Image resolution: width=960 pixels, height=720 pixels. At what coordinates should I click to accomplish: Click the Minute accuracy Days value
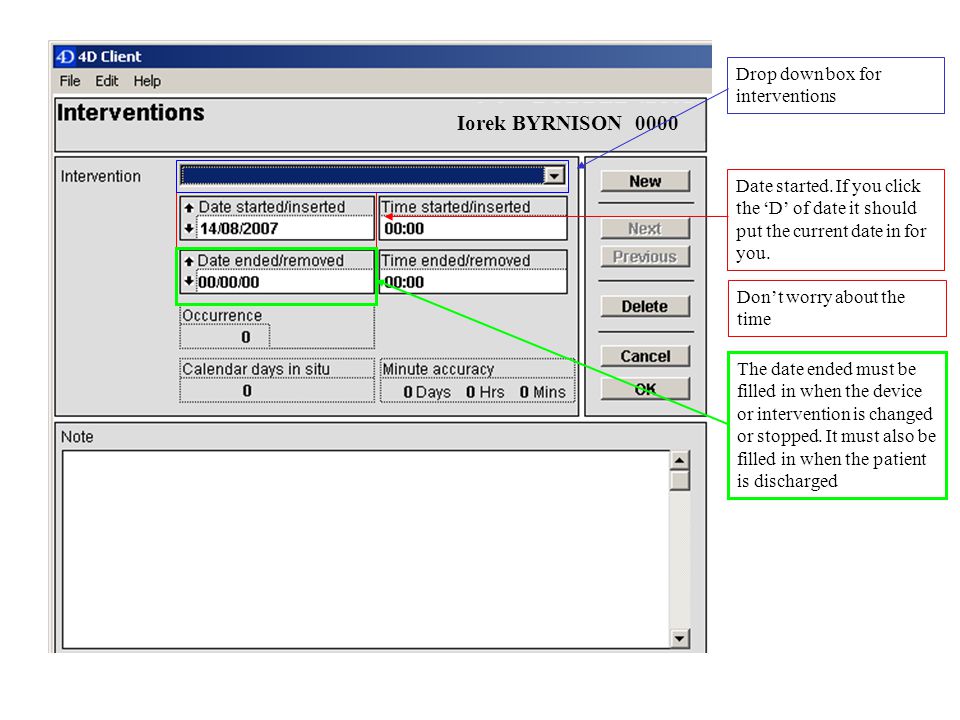408,392
